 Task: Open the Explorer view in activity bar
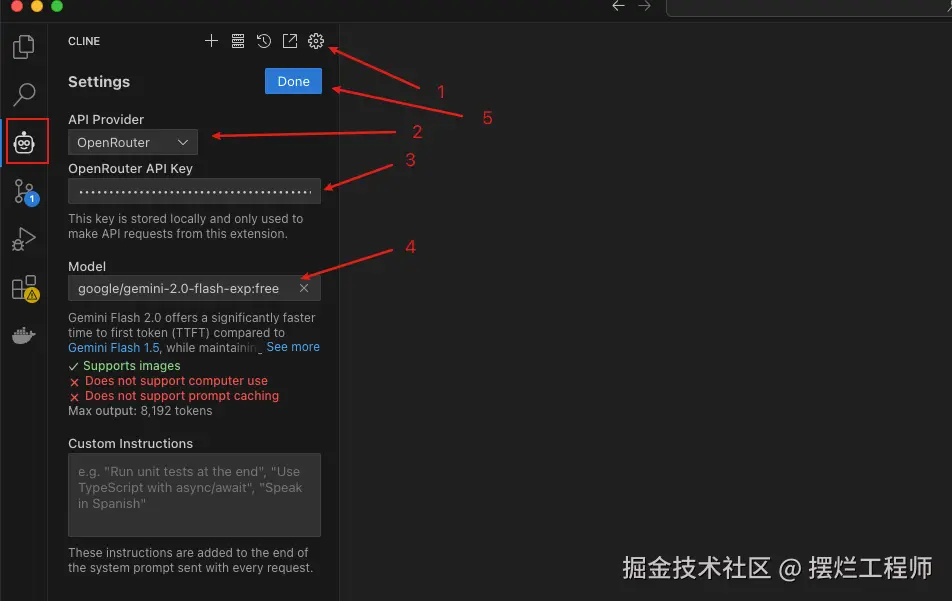[x=24, y=47]
